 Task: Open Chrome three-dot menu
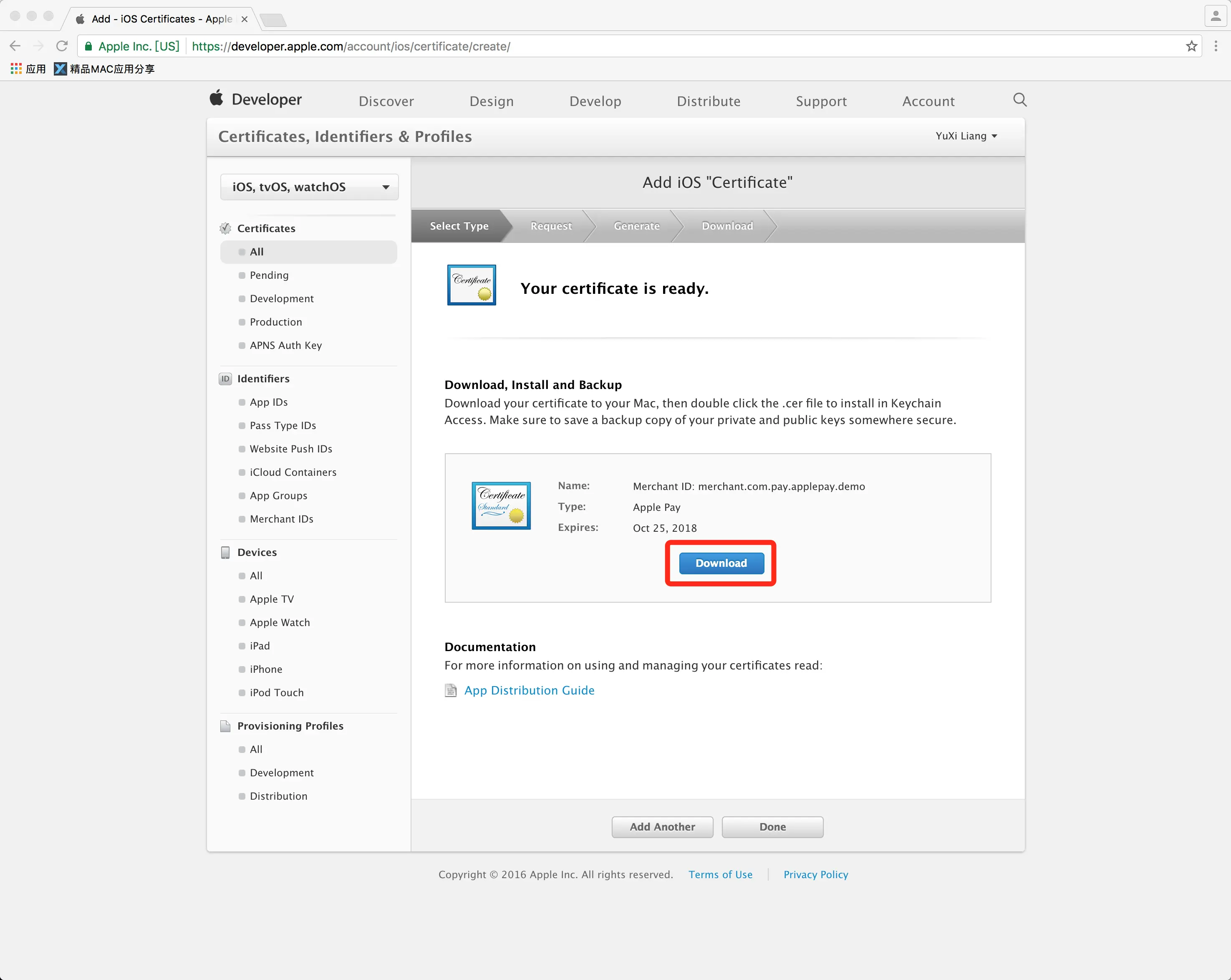tap(1216, 46)
